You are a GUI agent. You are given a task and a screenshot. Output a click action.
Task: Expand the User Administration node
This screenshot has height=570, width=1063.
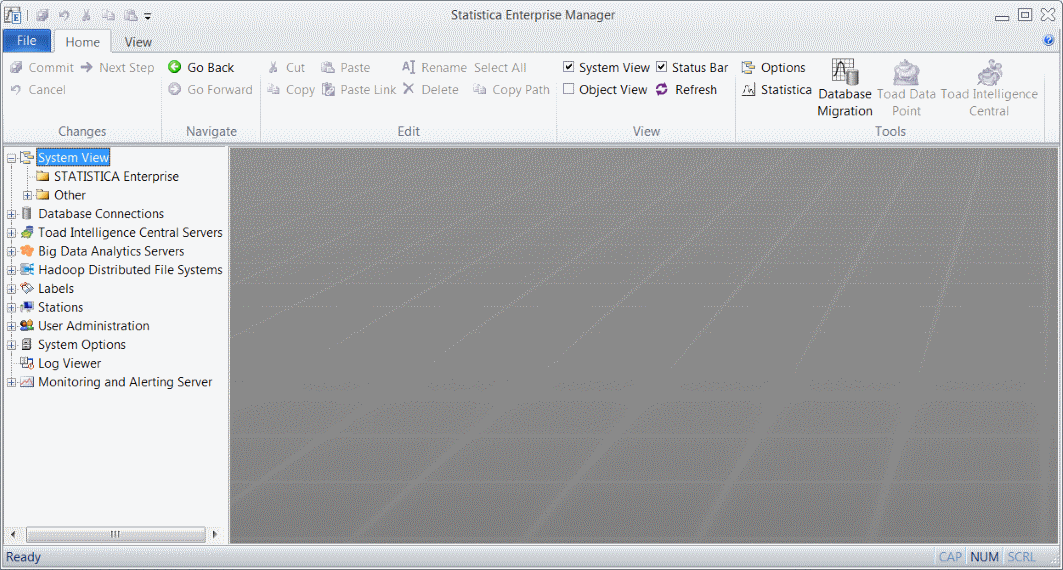pyautogui.click(x=12, y=326)
